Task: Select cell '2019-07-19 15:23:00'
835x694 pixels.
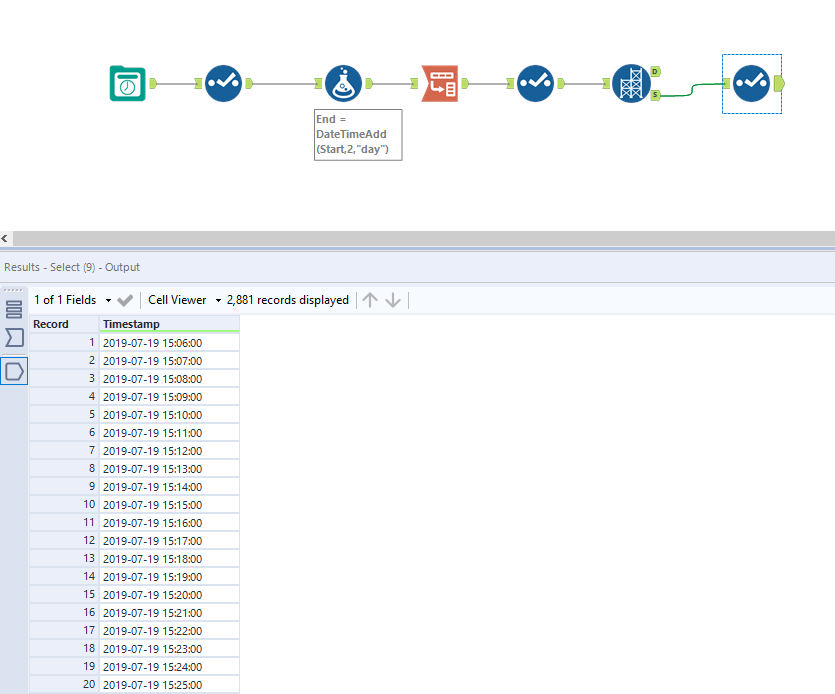Action: [169, 649]
